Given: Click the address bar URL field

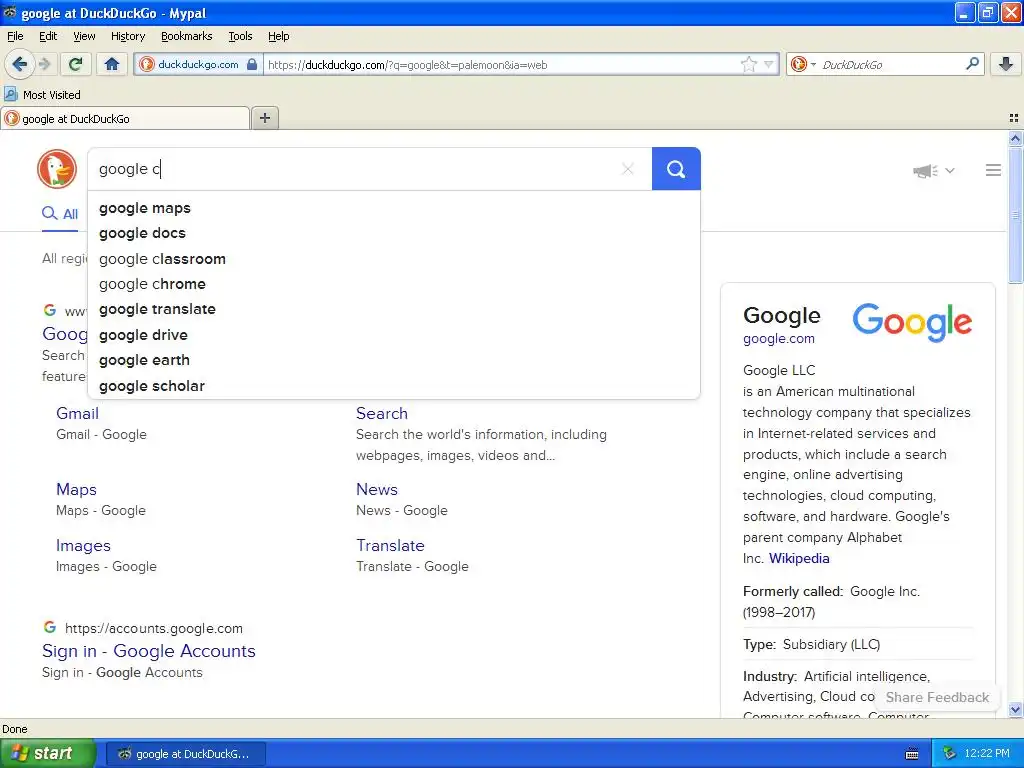Looking at the screenshot, I should click(500, 65).
